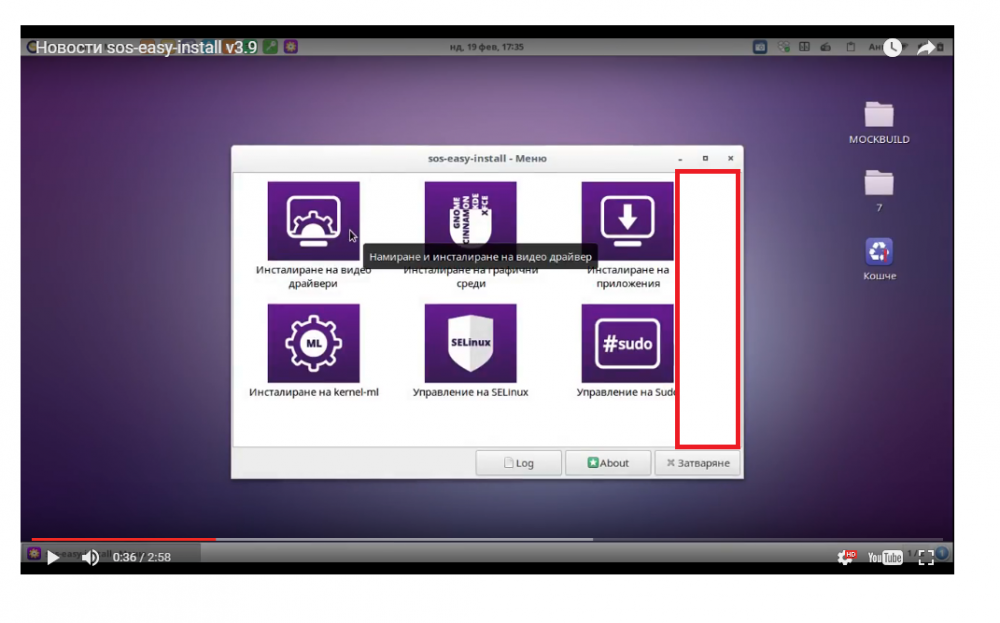Click the date and time in top panel
This screenshot has width=1000, height=623.
(486, 47)
